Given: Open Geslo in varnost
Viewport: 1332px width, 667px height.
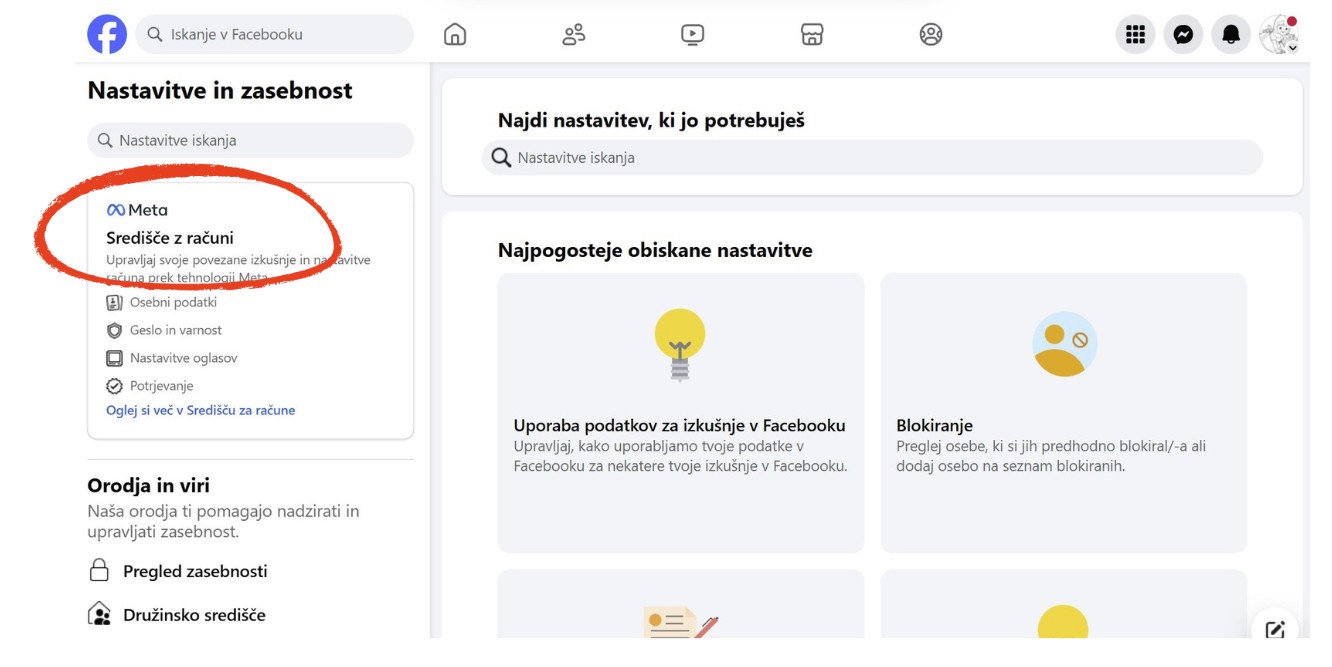Looking at the screenshot, I should pyautogui.click(x=176, y=330).
